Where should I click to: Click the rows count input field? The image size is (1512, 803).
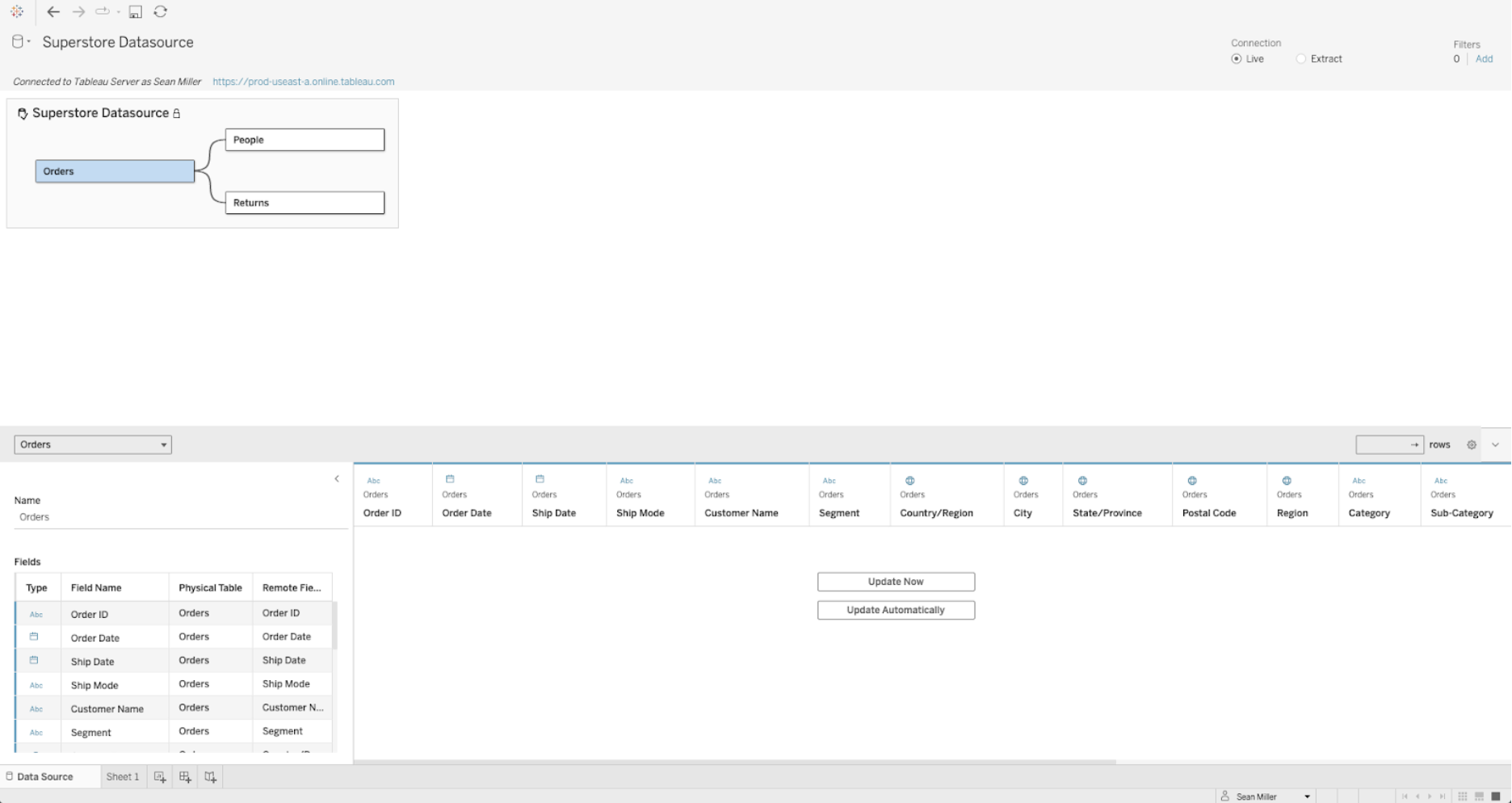(x=1383, y=445)
